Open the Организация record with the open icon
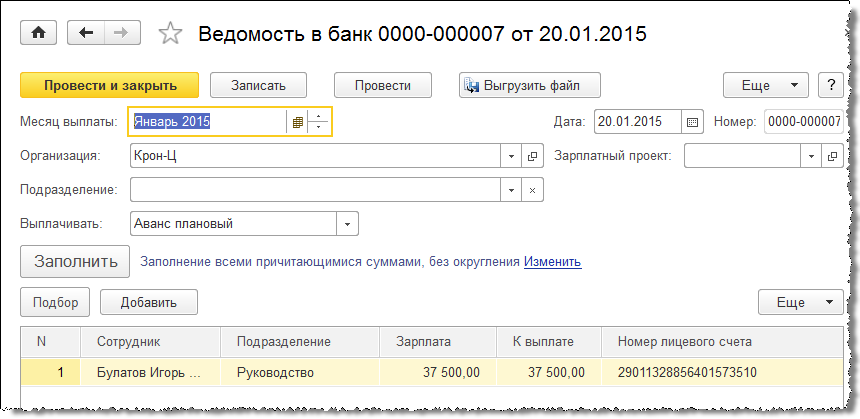 [x=533, y=156]
